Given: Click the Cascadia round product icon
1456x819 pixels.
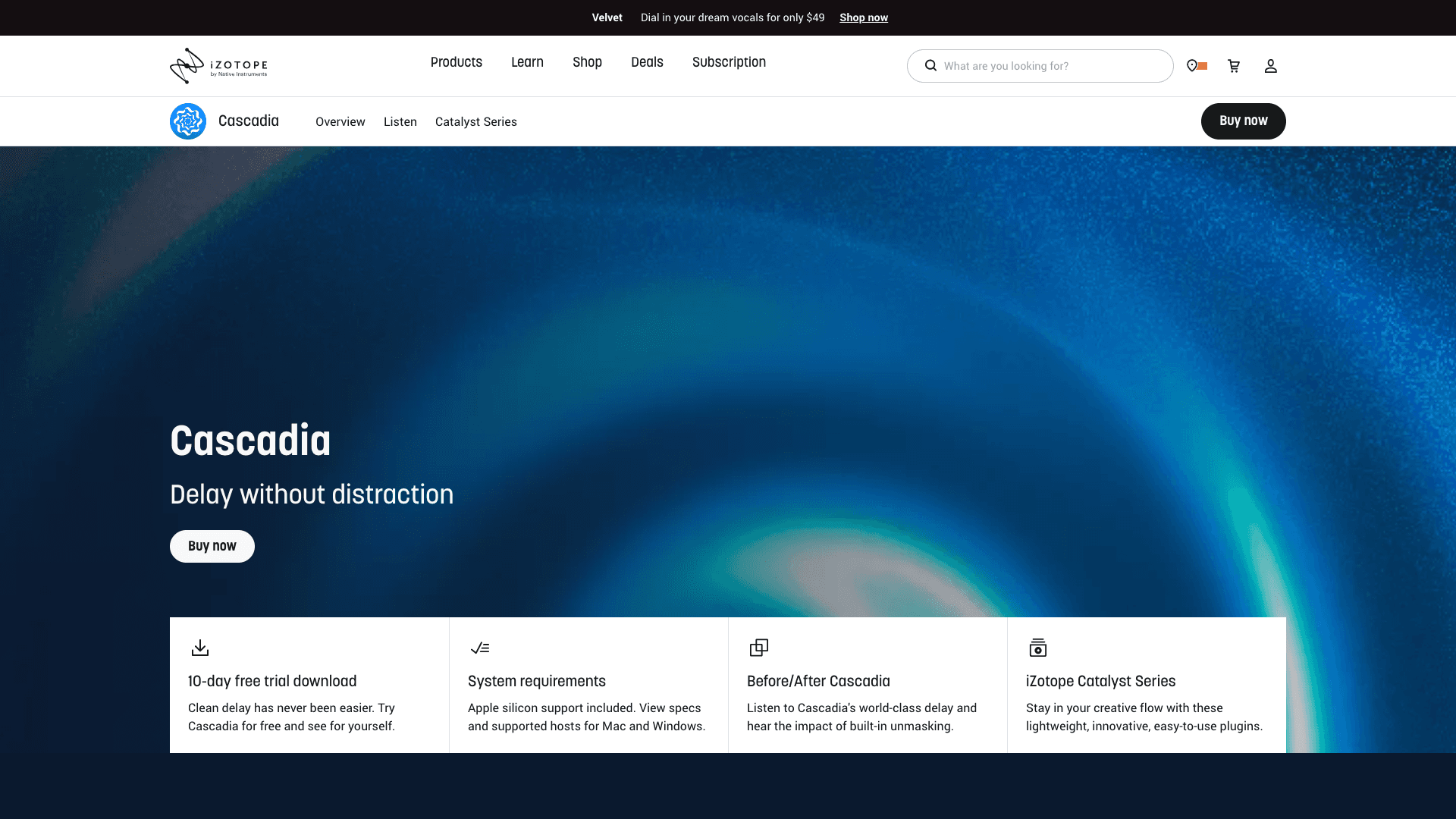Looking at the screenshot, I should tap(188, 121).
